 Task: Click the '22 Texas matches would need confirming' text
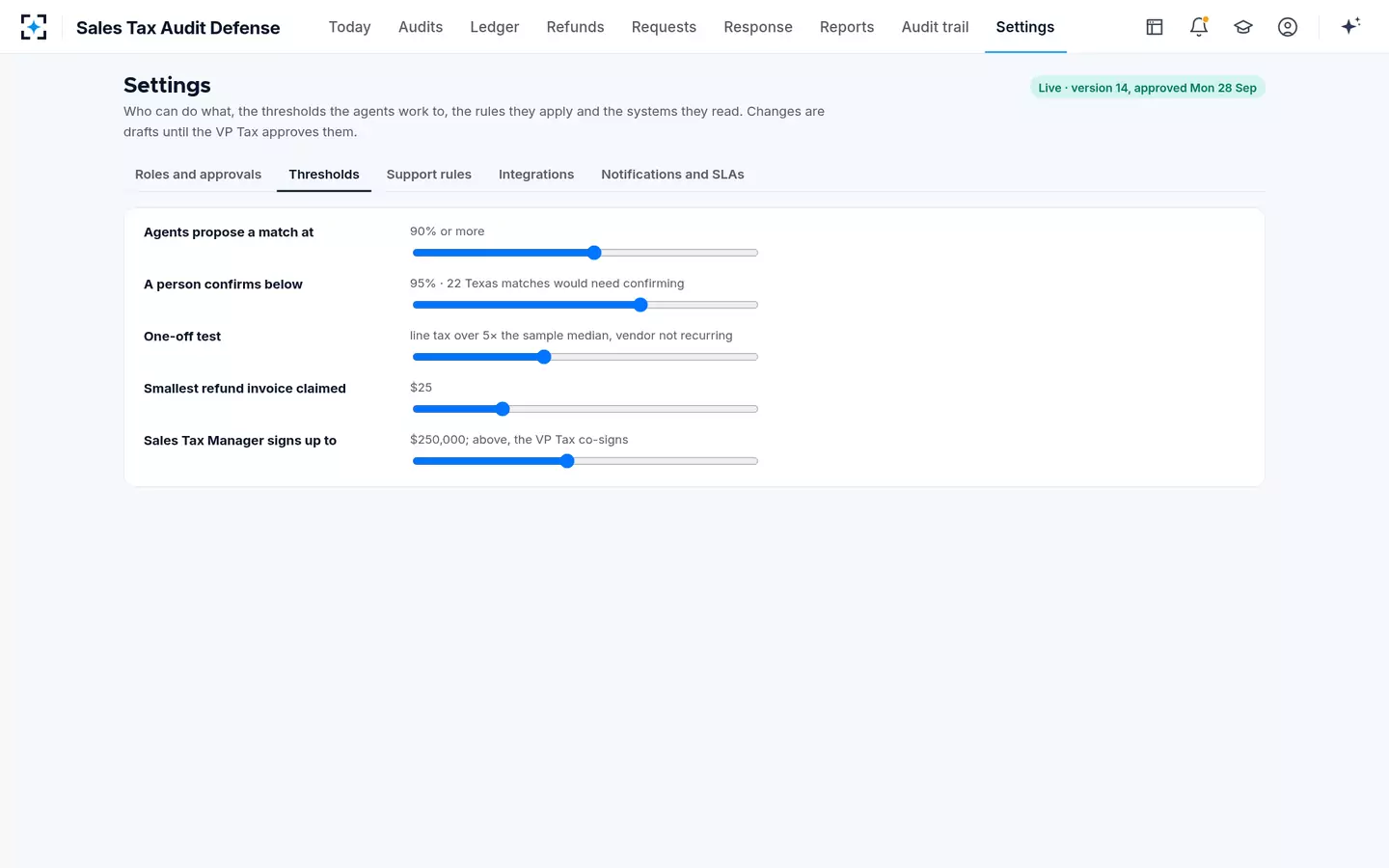click(565, 284)
